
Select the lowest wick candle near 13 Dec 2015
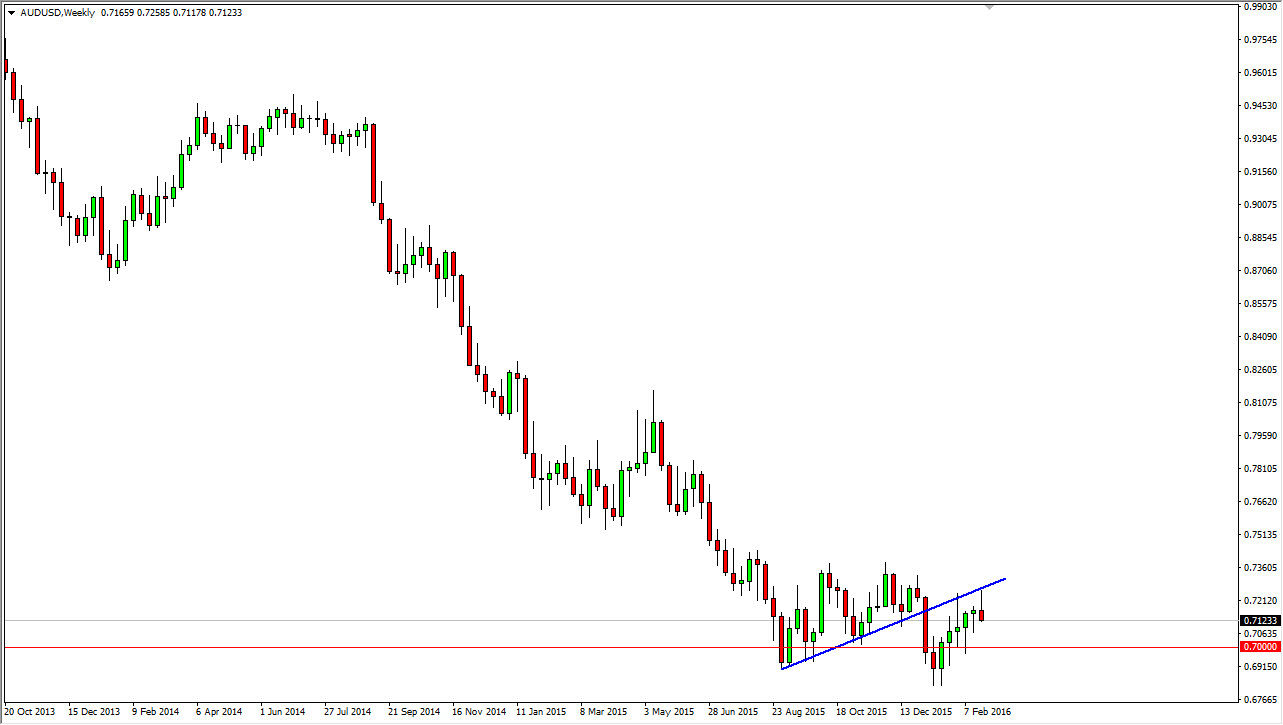click(934, 660)
